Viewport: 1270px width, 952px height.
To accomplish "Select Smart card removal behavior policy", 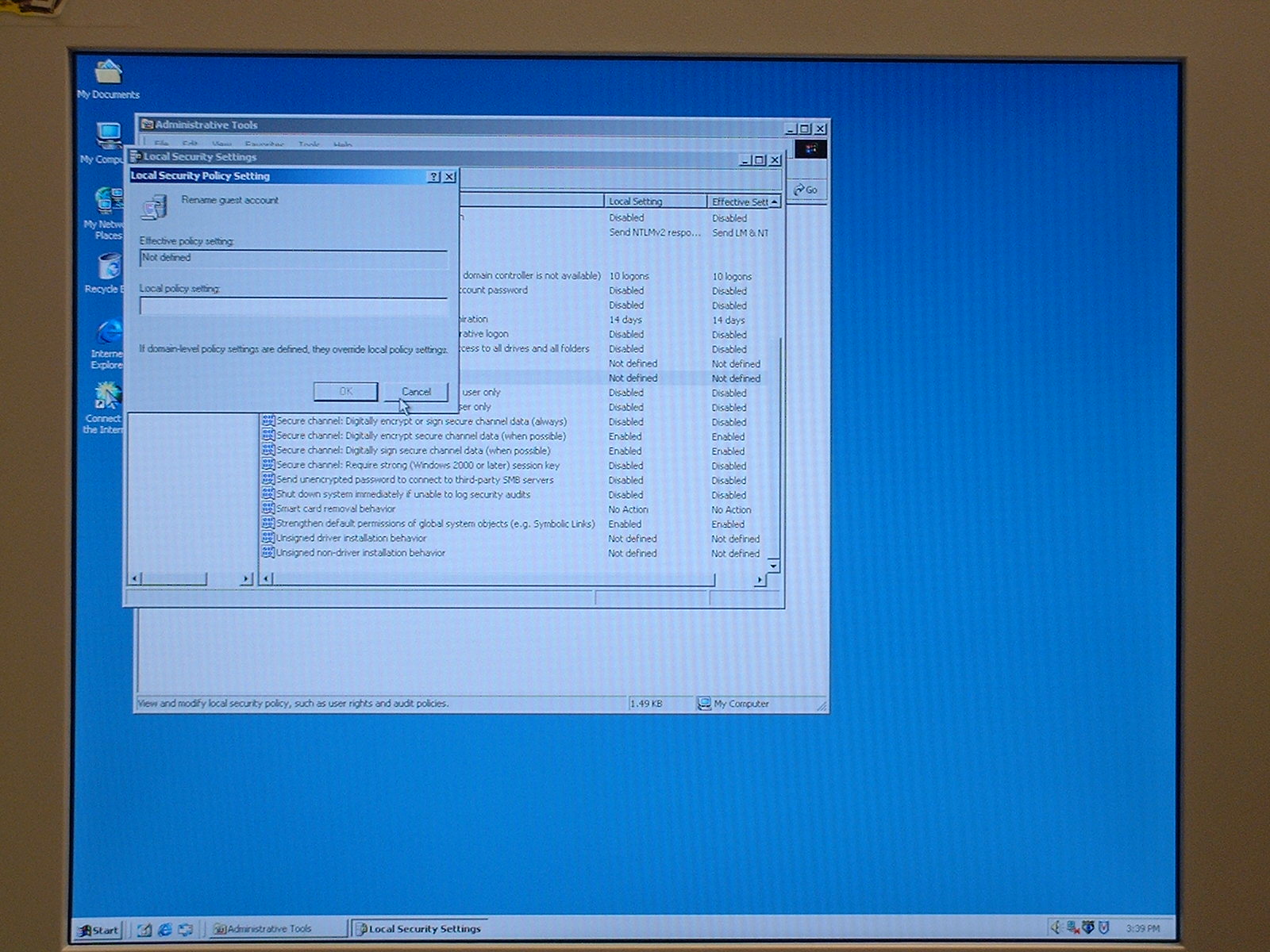I will 336,509.
